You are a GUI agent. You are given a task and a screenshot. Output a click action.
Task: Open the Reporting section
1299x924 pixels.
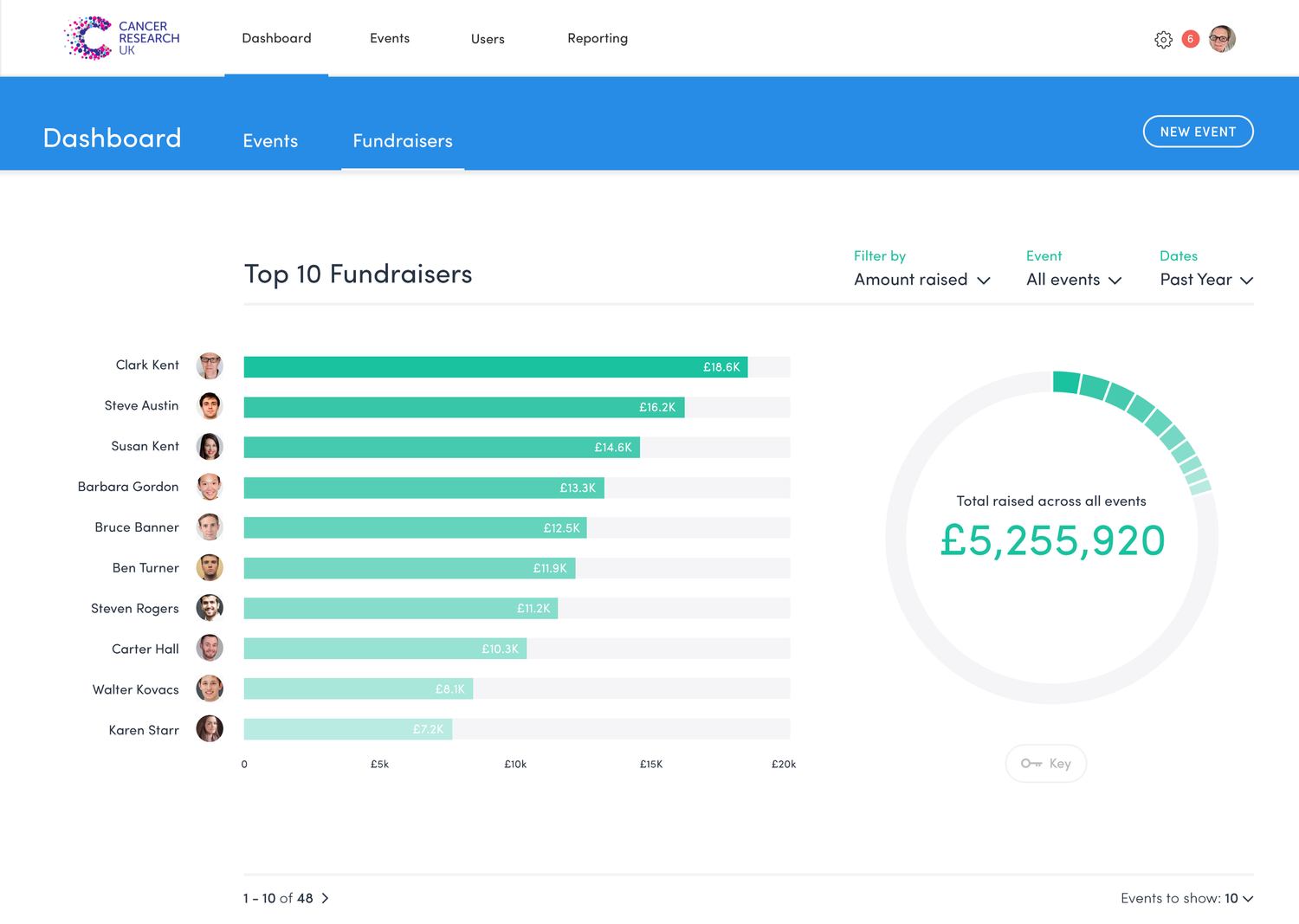coord(598,38)
